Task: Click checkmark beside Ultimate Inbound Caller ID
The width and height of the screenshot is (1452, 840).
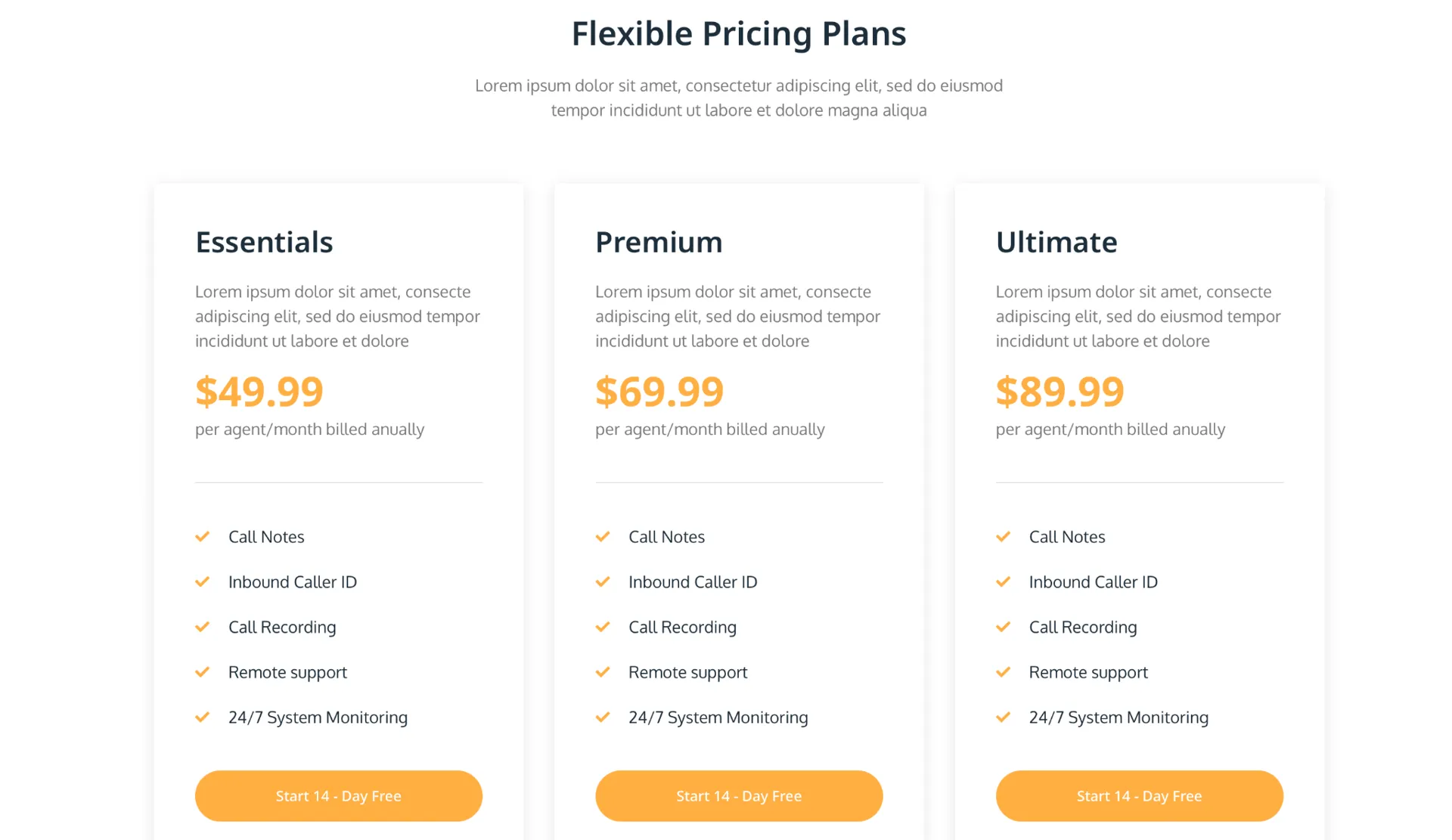Action: pyautogui.click(x=1003, y=581)
